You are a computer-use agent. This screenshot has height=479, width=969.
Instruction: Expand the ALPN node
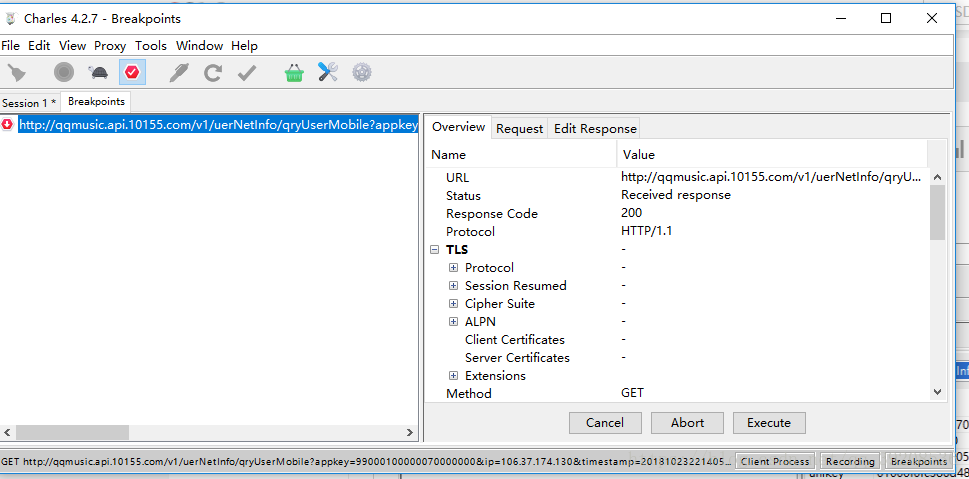click(454, 321)
